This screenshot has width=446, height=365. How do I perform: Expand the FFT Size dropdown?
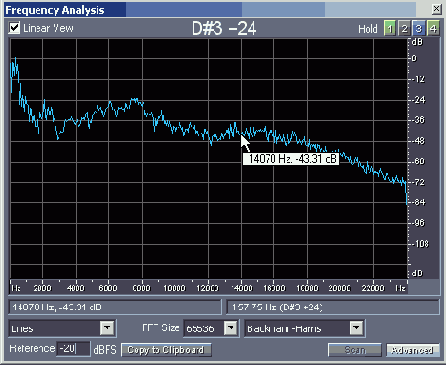(x=230, y=328)
